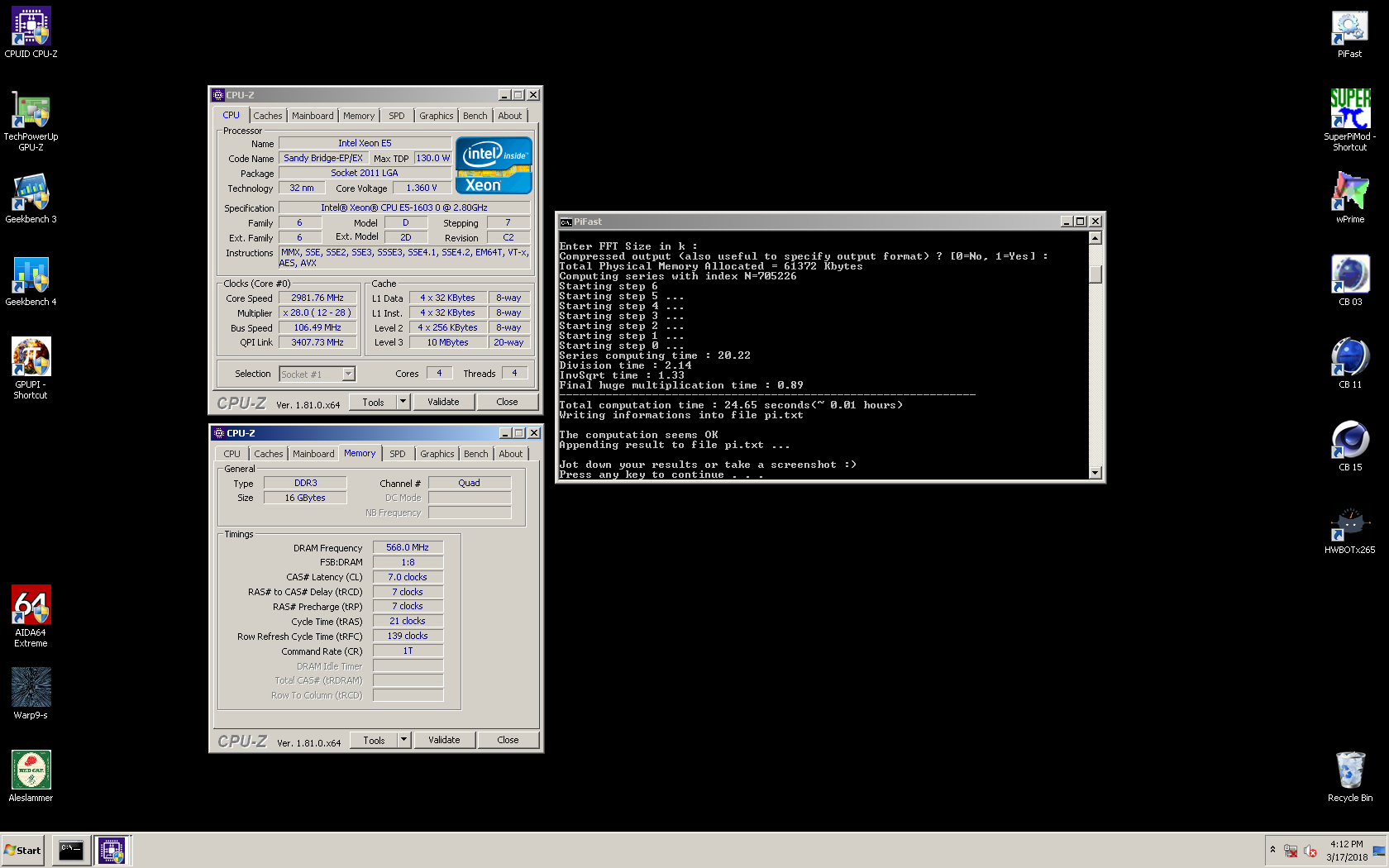This screenshot has width=1389, height=868.
Task: Open Caches tab in bottom CPU-Z window
Action: pyautogui.click(x=269, y=454)
